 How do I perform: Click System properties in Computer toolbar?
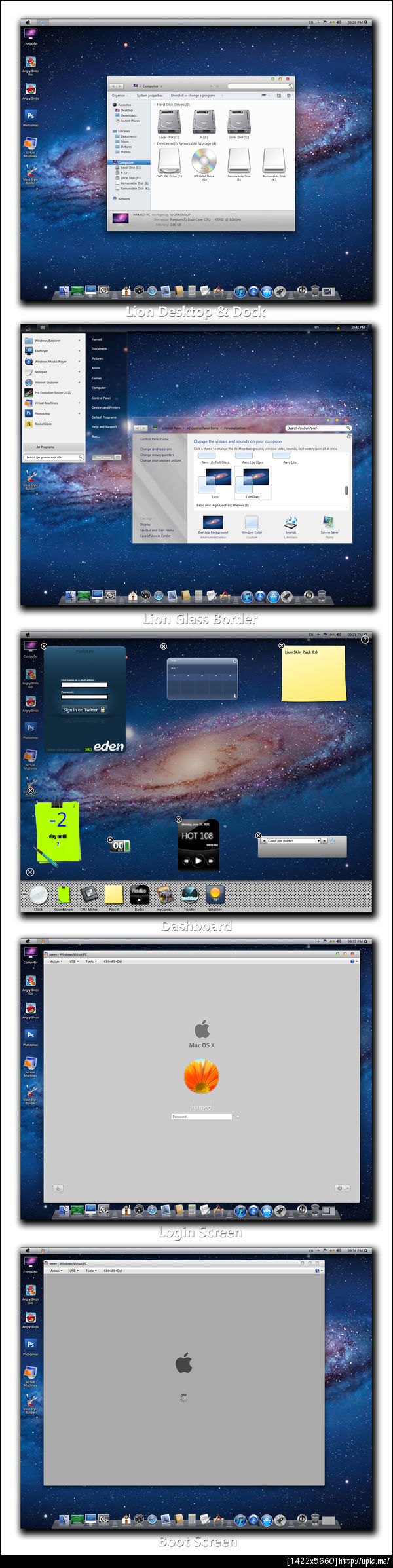tap(149, 96)
